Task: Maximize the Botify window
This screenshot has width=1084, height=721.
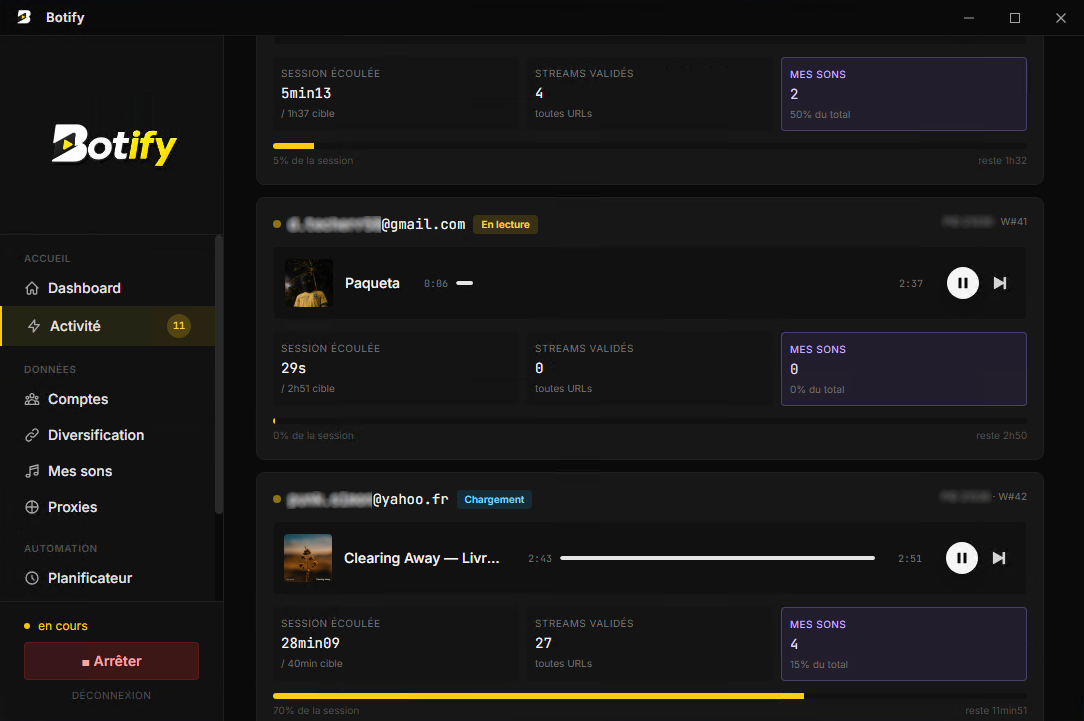Action: coord(1015,18)
